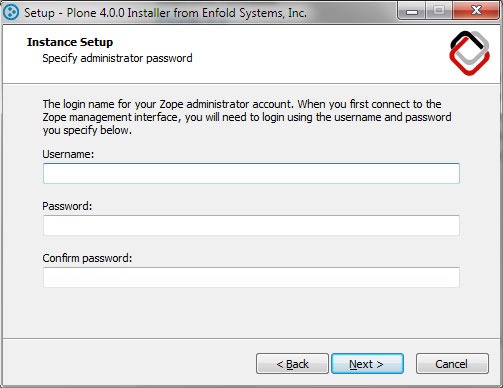Click the 'Enfold Systems, Inc.' portion of title
This screenshot has width=503, height=388.
pyautogui.click(x=254, y=13)
